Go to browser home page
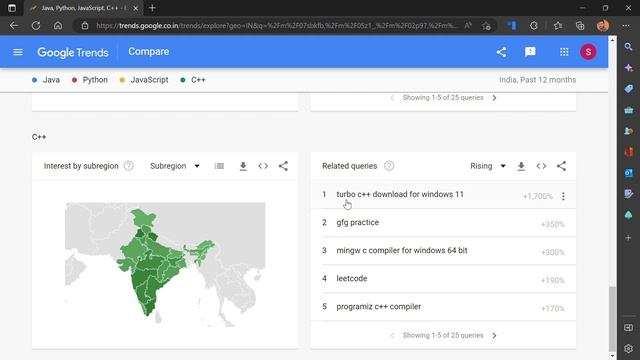This screenshot has width=640, height=360. [x=58, y=25]
